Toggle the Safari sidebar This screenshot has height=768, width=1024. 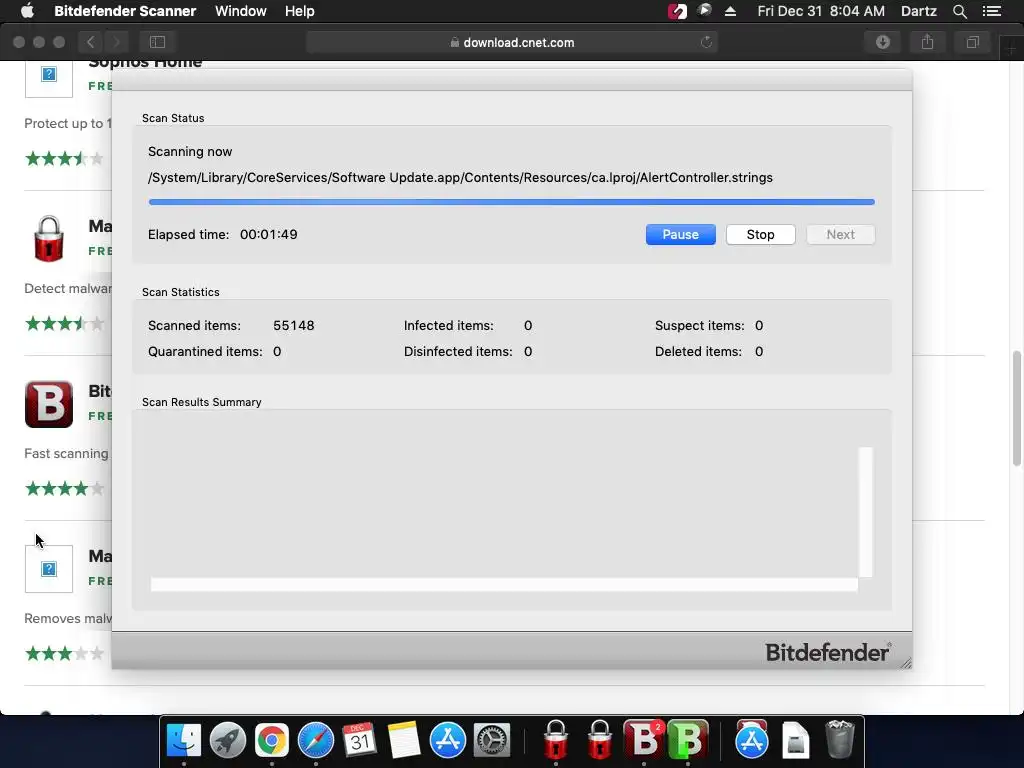[x=157, y=42]
